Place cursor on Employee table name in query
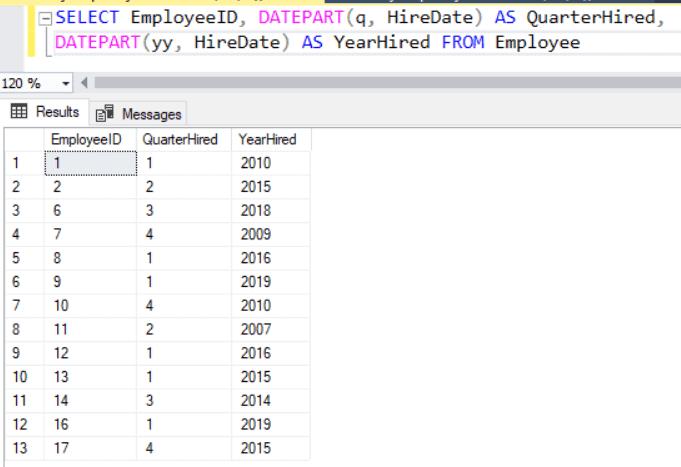Image resolution: width=681 pixels, height=467 pixels. click(x=537, y=42)
